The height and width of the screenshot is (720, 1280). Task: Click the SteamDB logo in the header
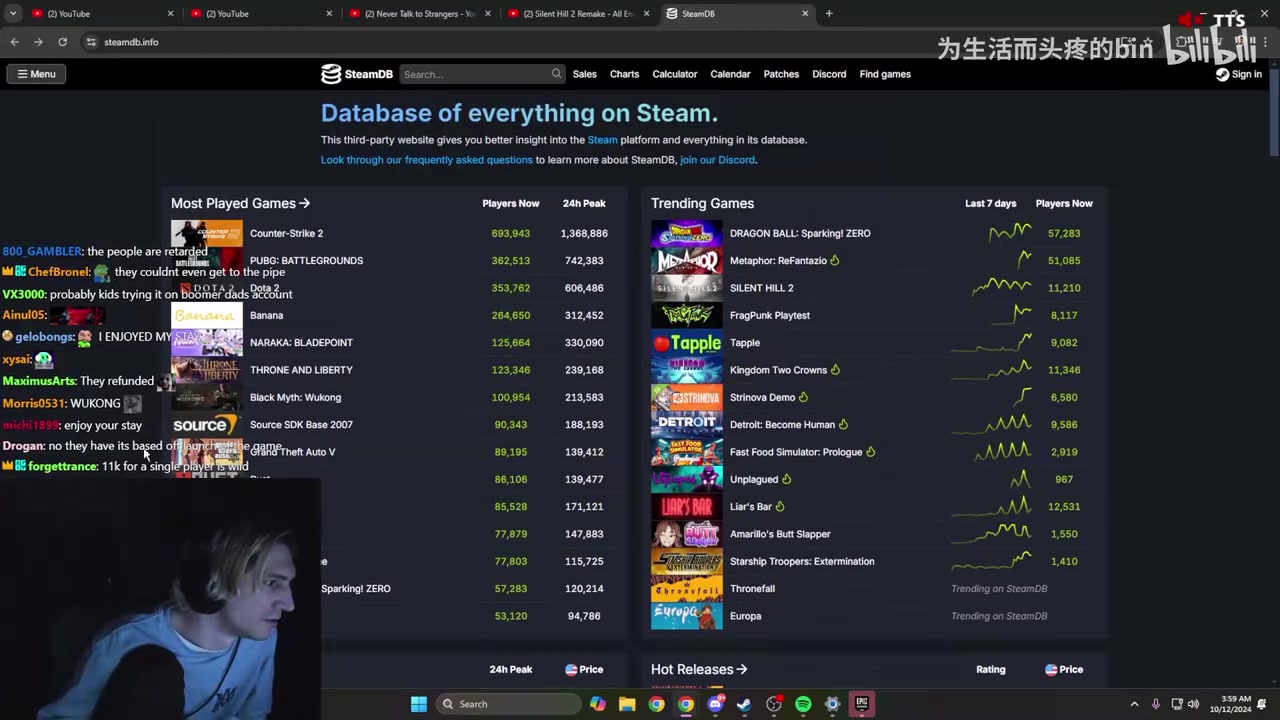[x=356, y=74]
